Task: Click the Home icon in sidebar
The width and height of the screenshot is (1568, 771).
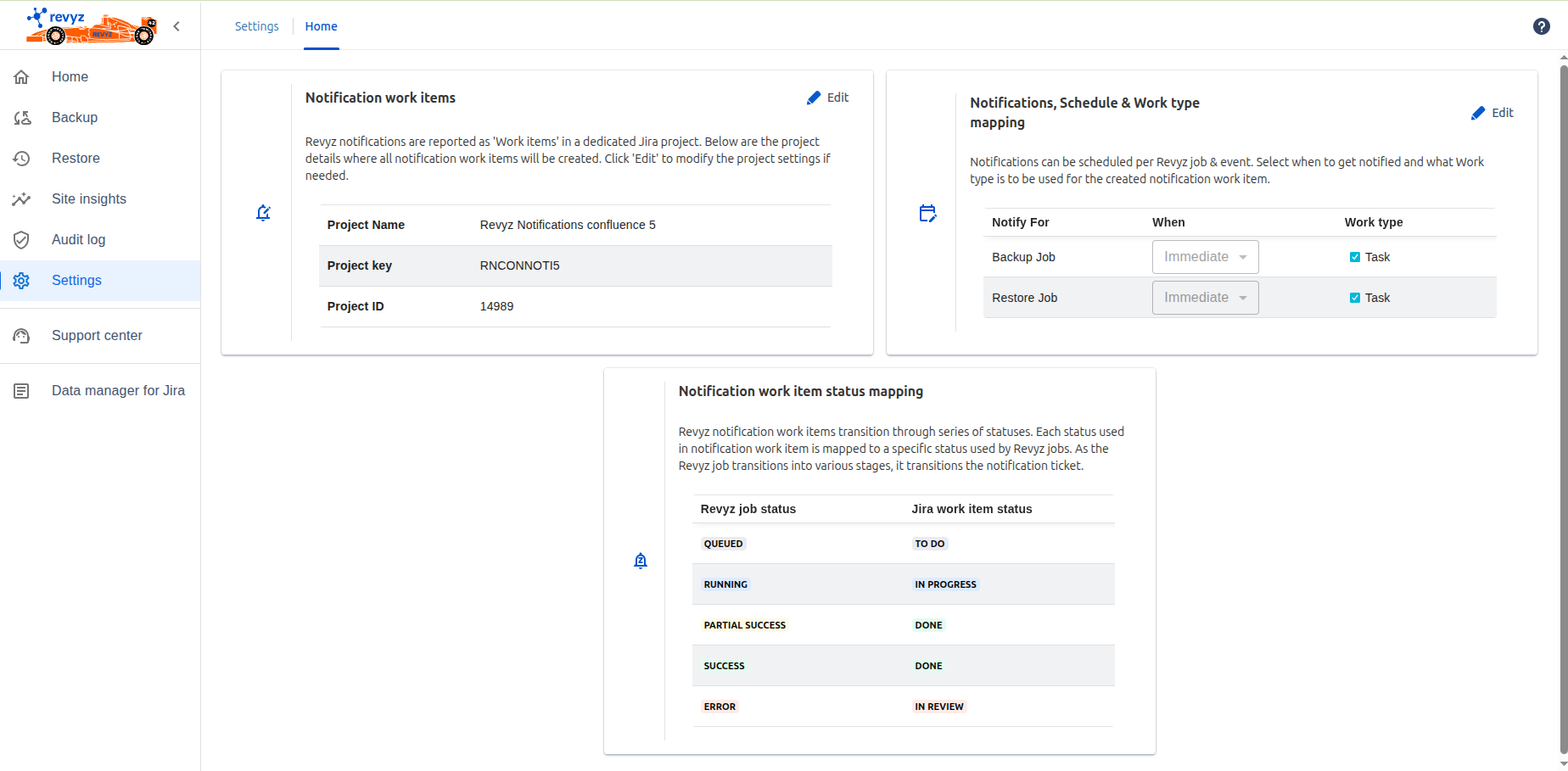Action: [x=22, y=77]
